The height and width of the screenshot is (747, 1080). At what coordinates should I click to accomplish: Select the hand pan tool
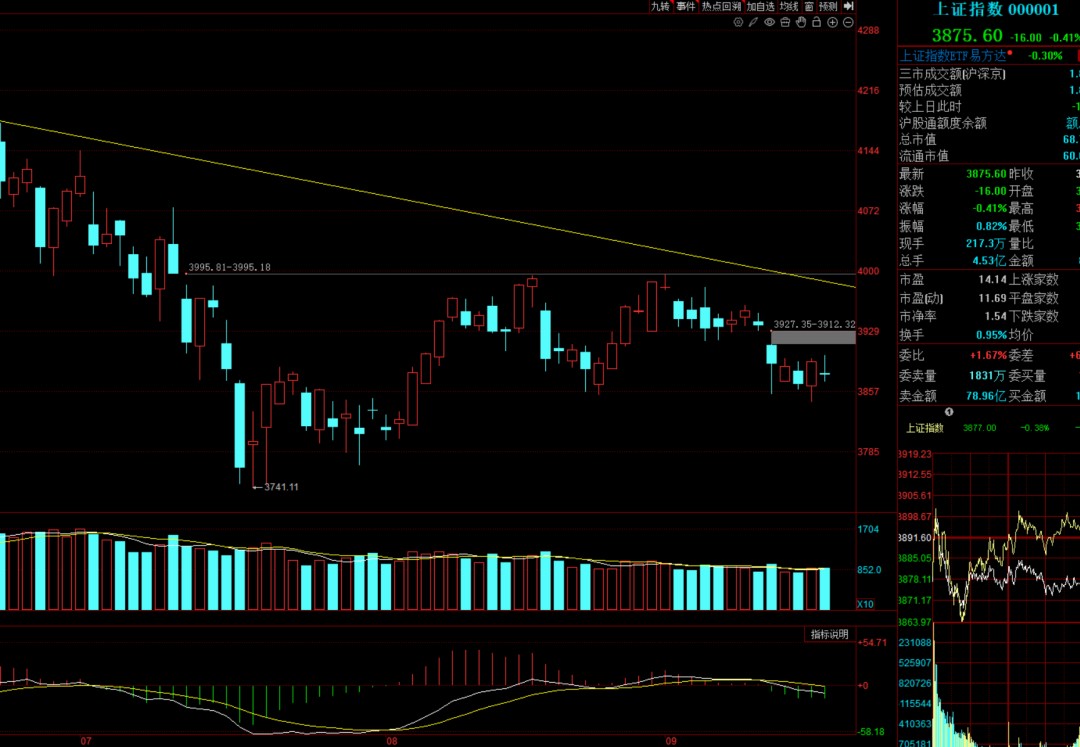point(801,22)
